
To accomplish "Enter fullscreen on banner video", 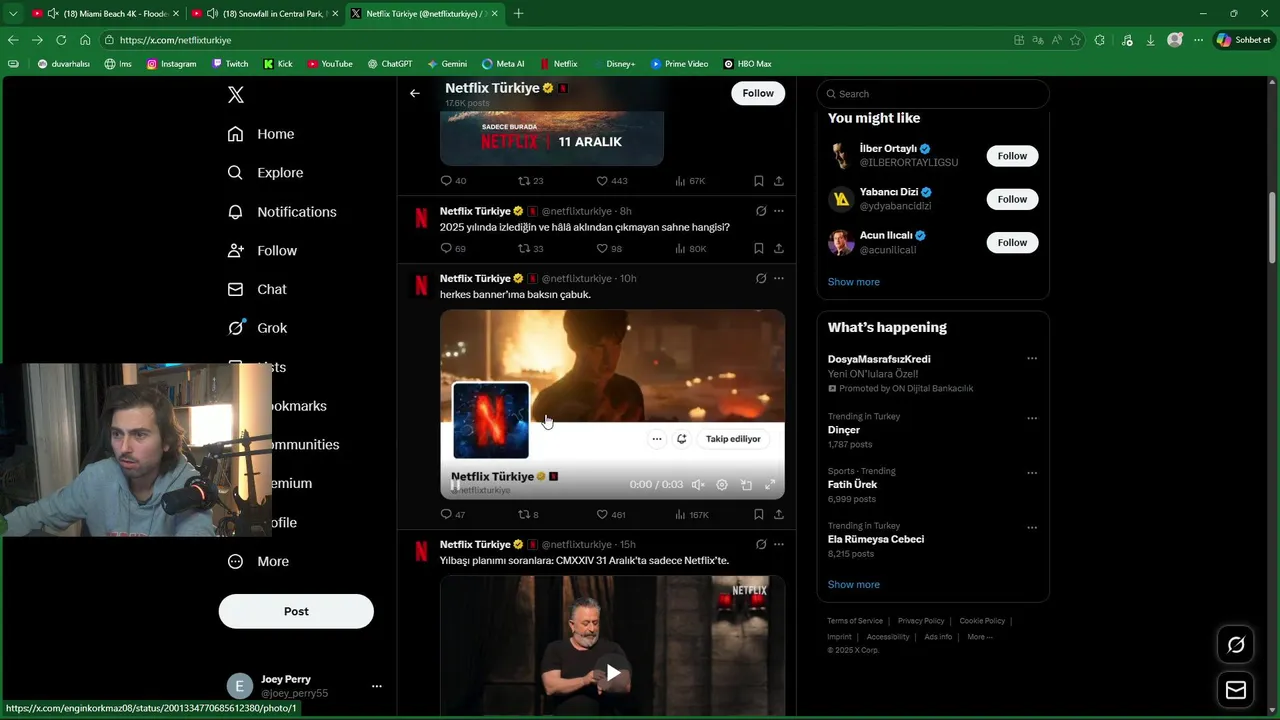I will pos(770,485).
